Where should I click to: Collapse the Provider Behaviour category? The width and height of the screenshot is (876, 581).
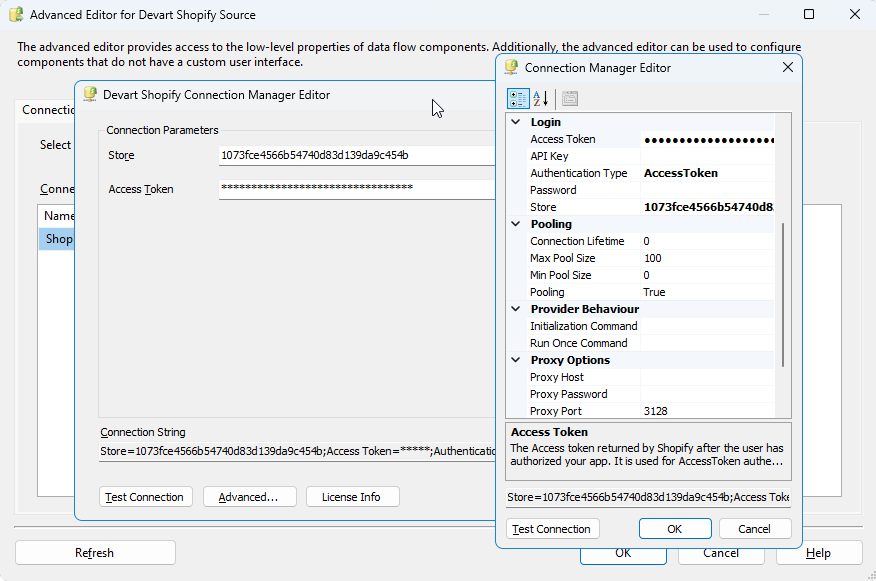517,309
